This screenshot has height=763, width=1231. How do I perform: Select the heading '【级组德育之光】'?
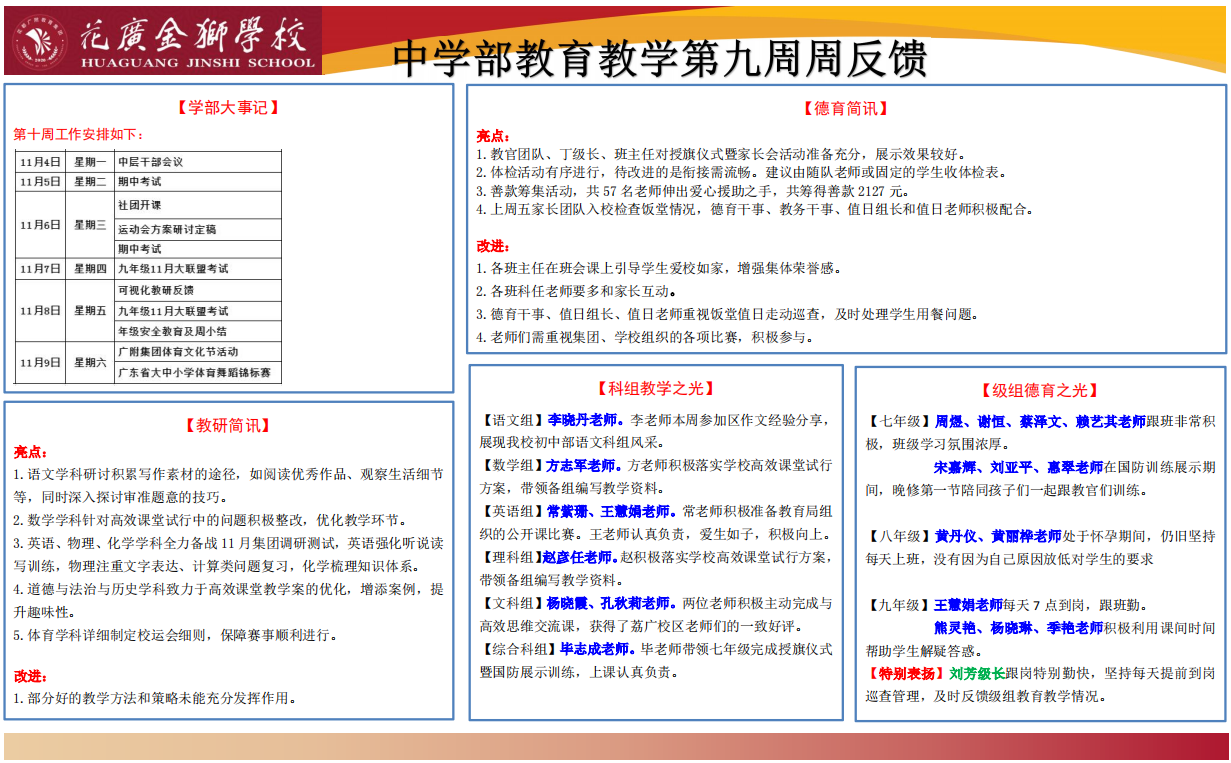pos(1039,391)
